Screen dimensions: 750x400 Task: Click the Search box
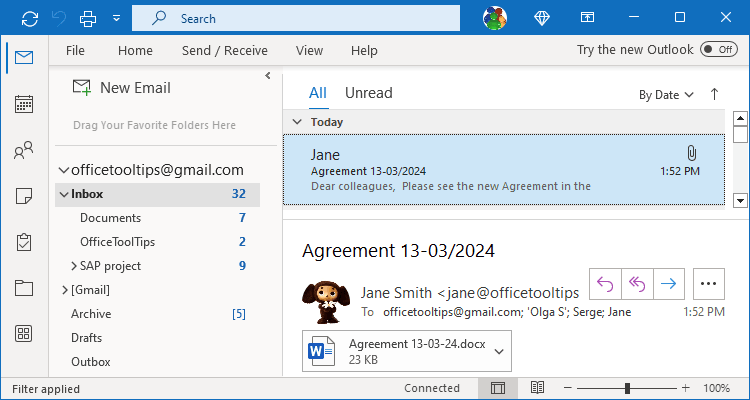[x=296, y=18]
